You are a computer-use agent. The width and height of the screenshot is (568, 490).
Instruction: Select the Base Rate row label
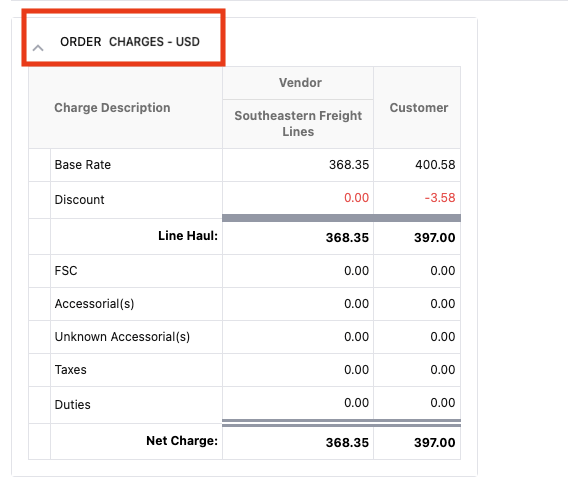[83, 165]
